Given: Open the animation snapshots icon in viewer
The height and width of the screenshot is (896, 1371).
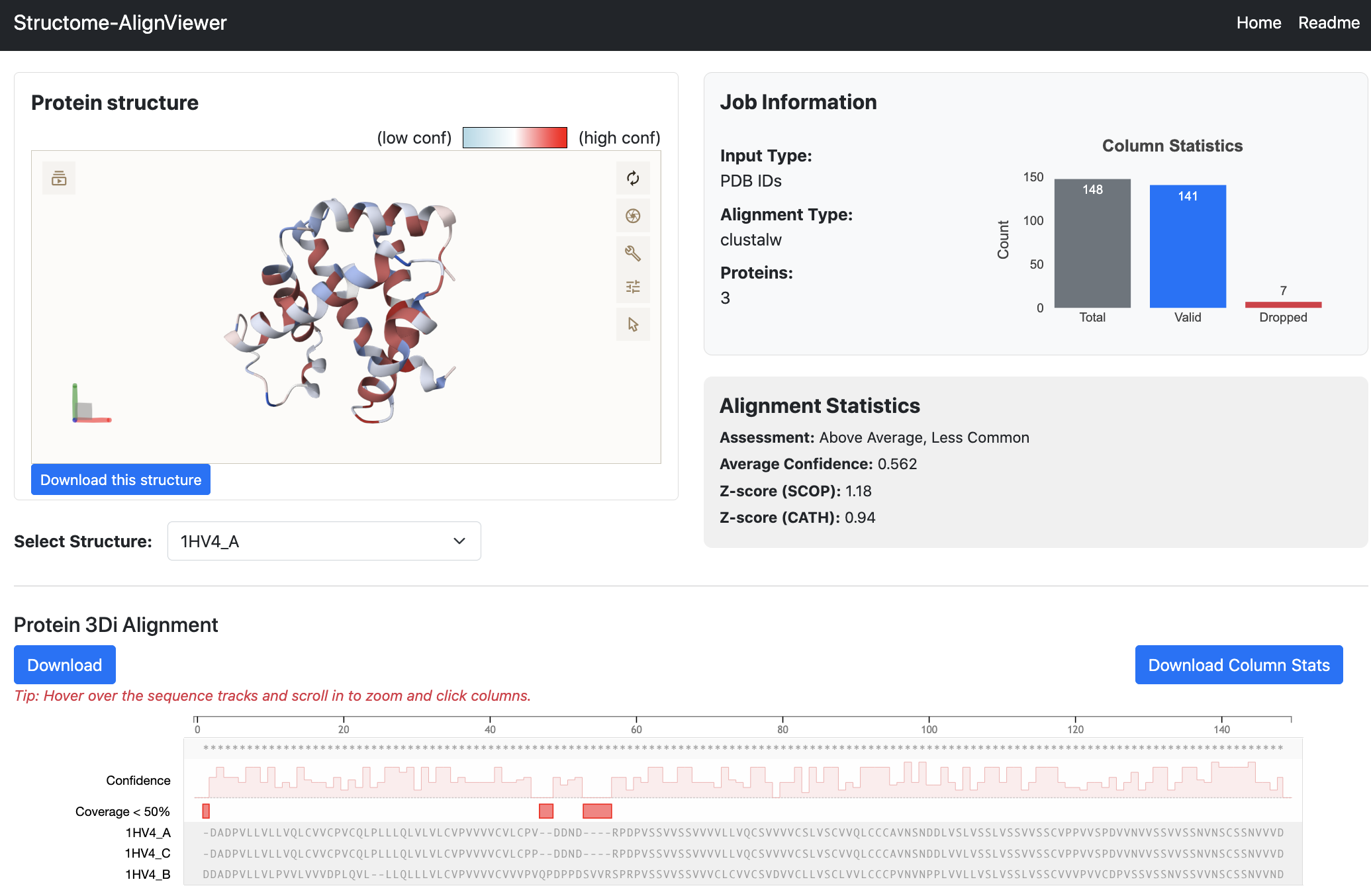Looking at the screenshot, I should coord(59,178).
